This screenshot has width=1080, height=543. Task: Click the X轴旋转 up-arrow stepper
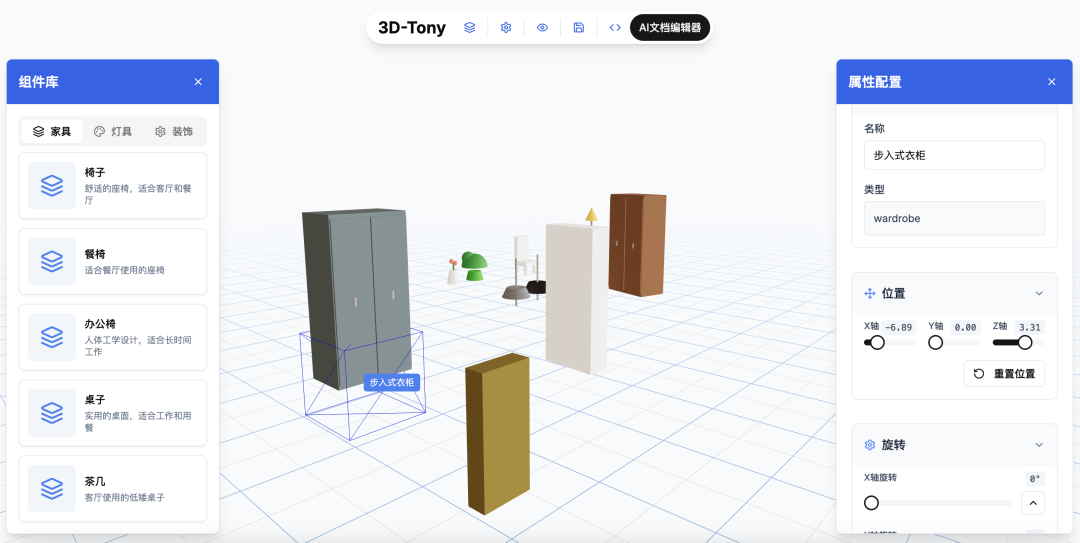pos(1033,503)
